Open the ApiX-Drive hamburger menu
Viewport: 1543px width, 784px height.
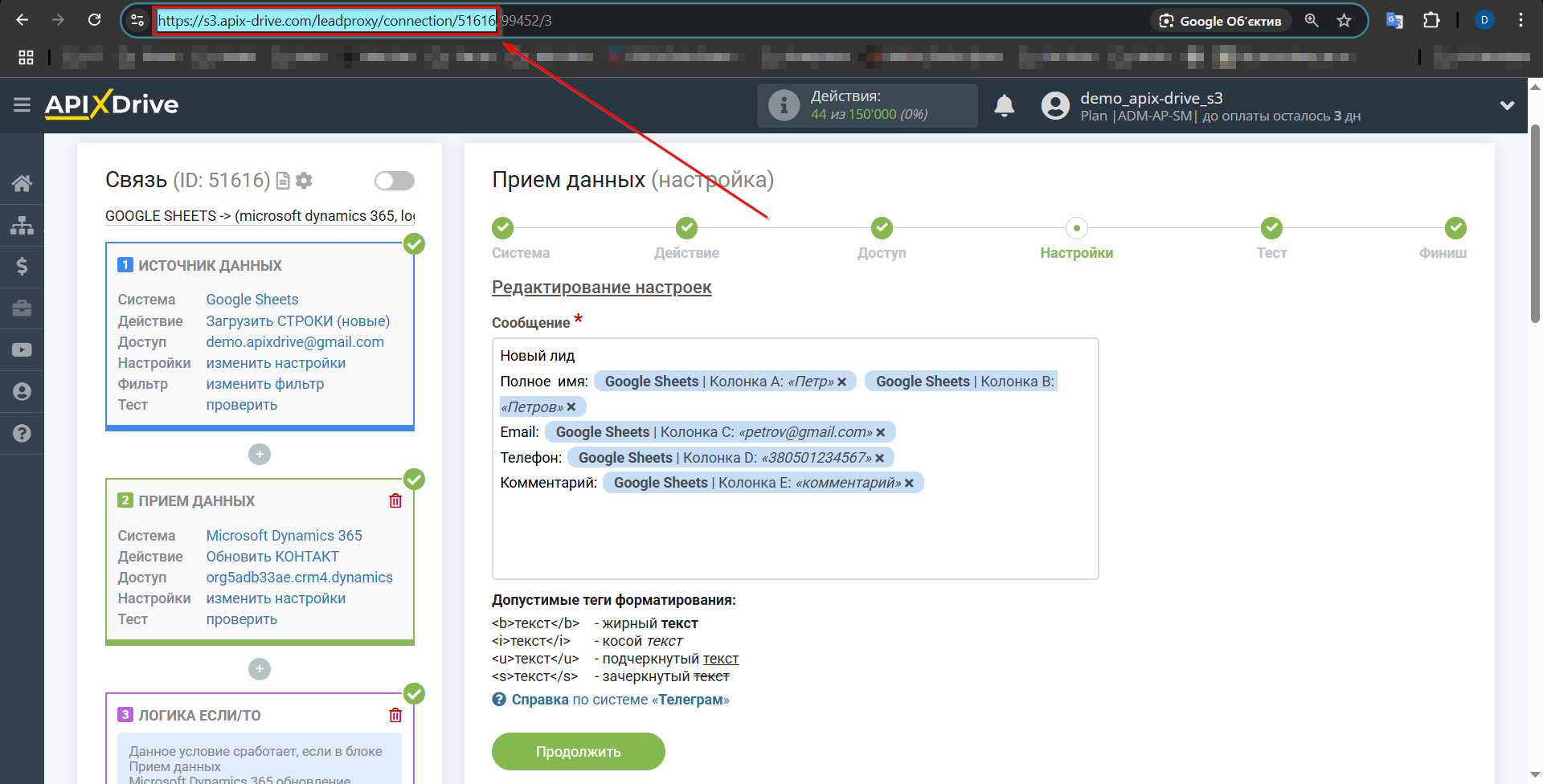pos(22,104)
